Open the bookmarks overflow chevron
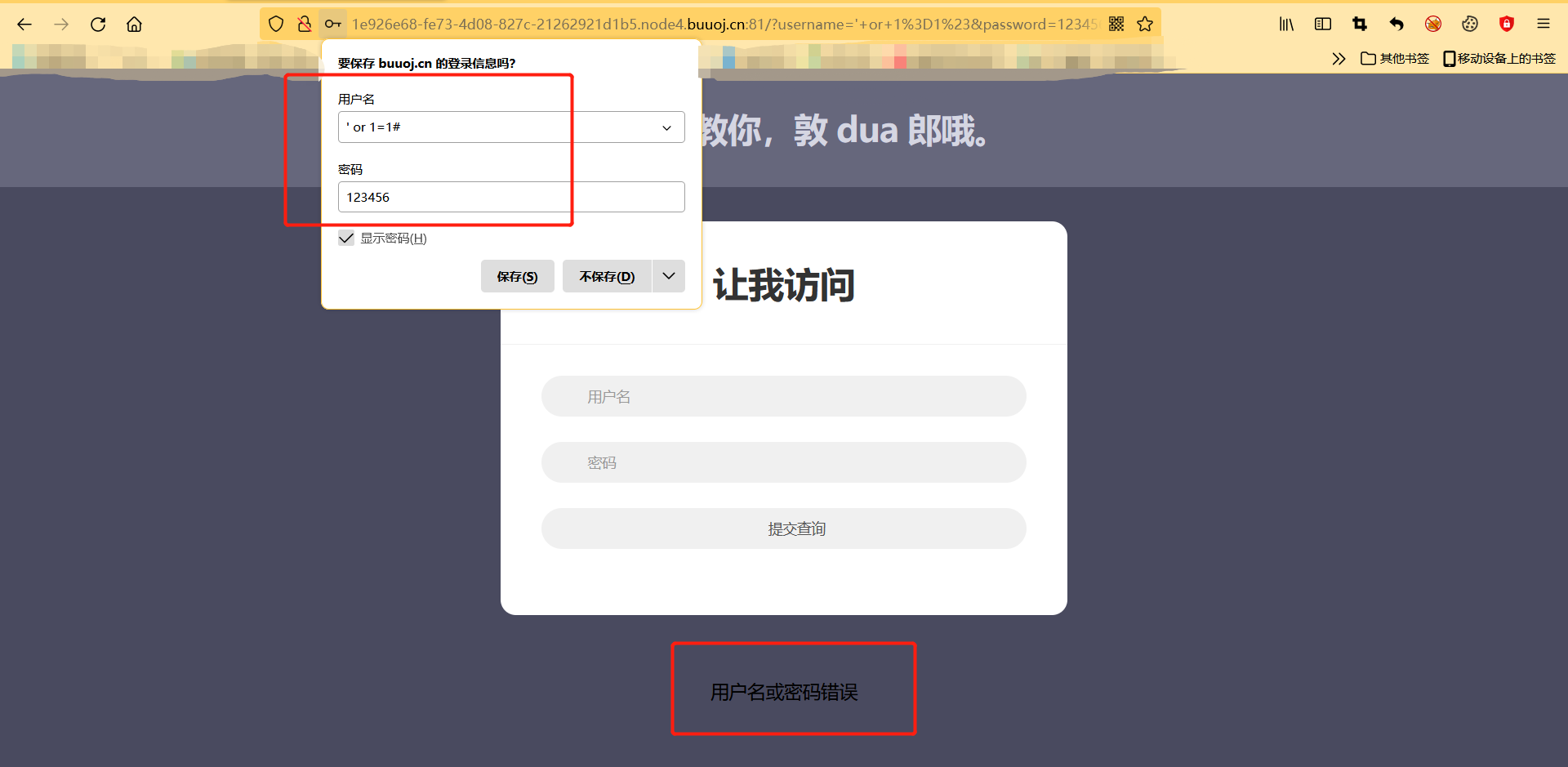The height and width of the screenshot is (767, 1568). click(x=1339, y=58)
